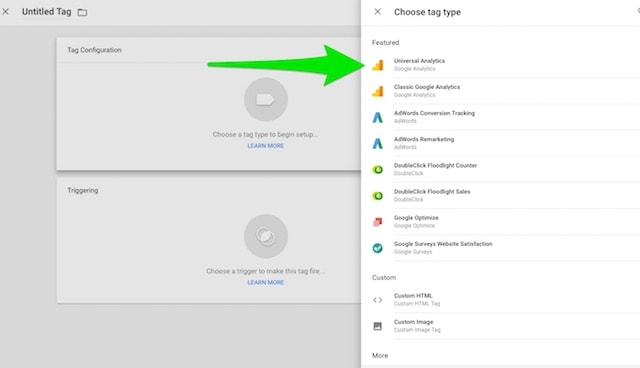
Task: Close the Untitled Tag editor
Action: tap(5, 12)
